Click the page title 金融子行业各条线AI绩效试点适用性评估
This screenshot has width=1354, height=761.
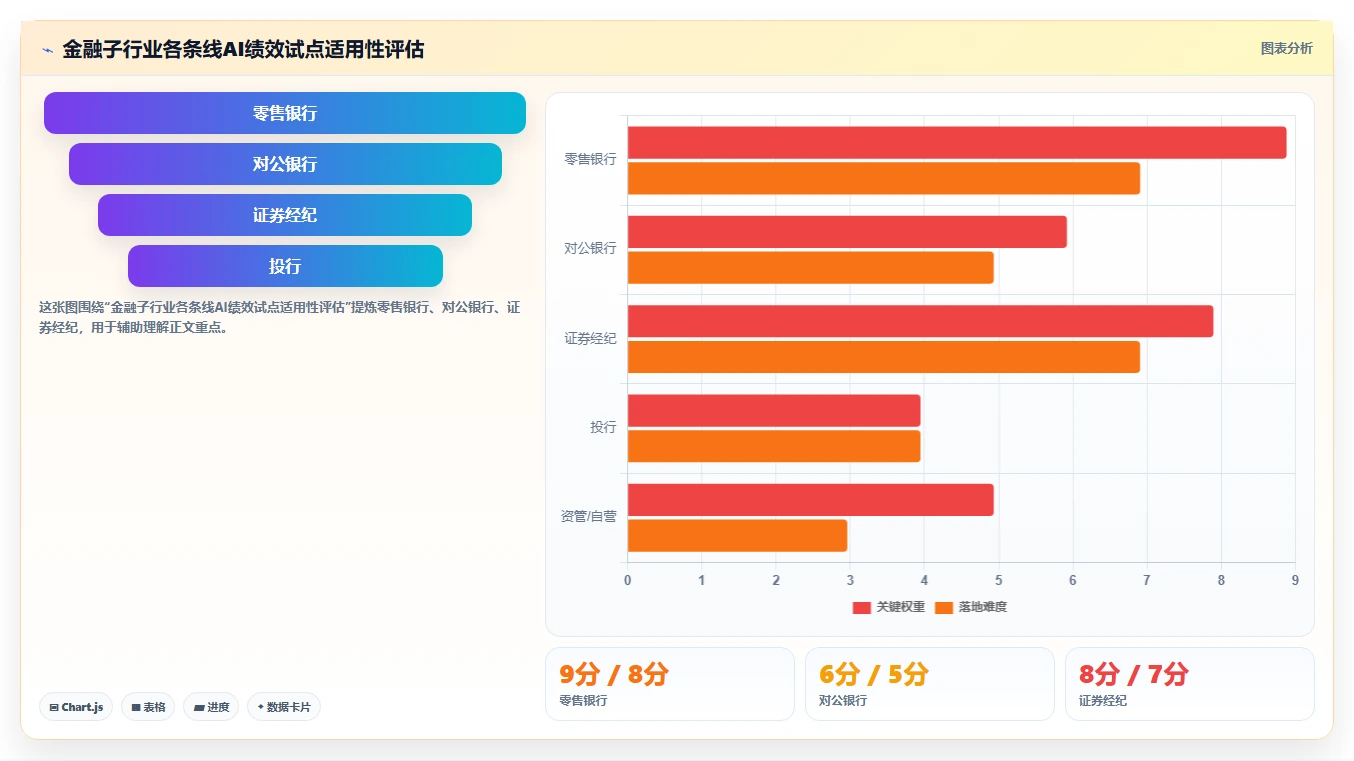[x=243, y=49]
